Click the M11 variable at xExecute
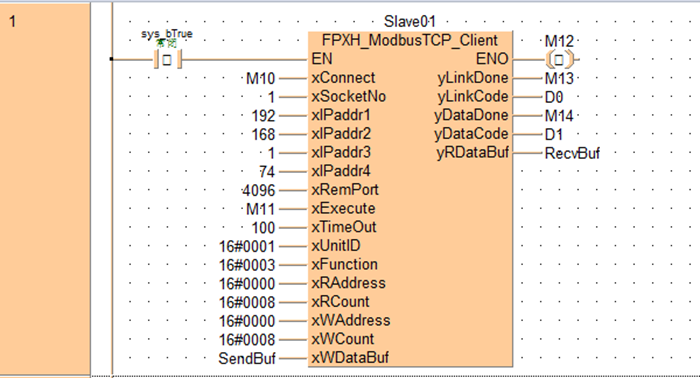700x378 pixels. (x=260, y=209)
